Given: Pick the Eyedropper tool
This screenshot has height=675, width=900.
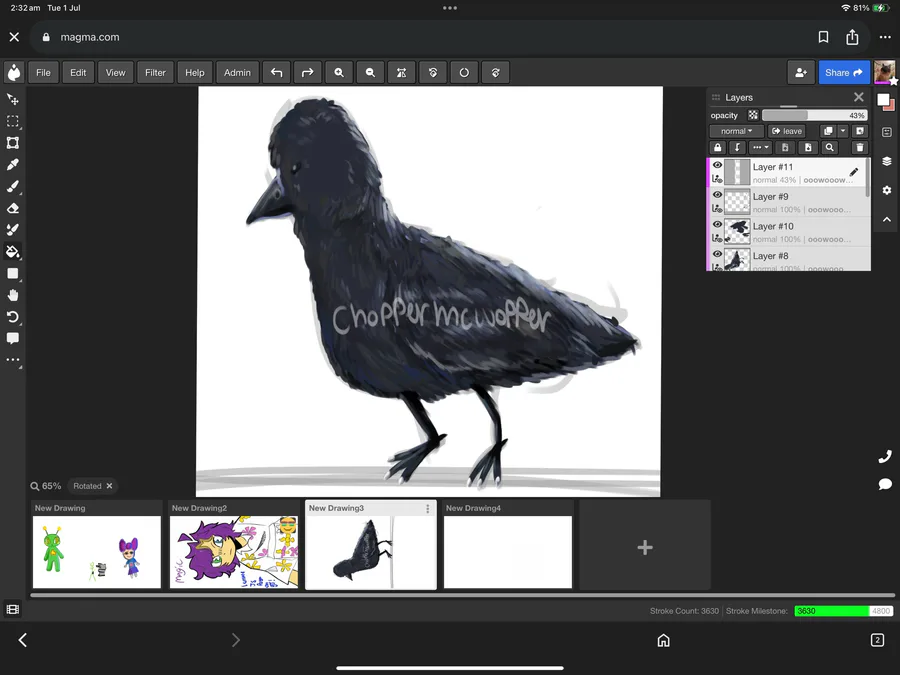Looking at the screenshot, I should click(x=13, y=165).
